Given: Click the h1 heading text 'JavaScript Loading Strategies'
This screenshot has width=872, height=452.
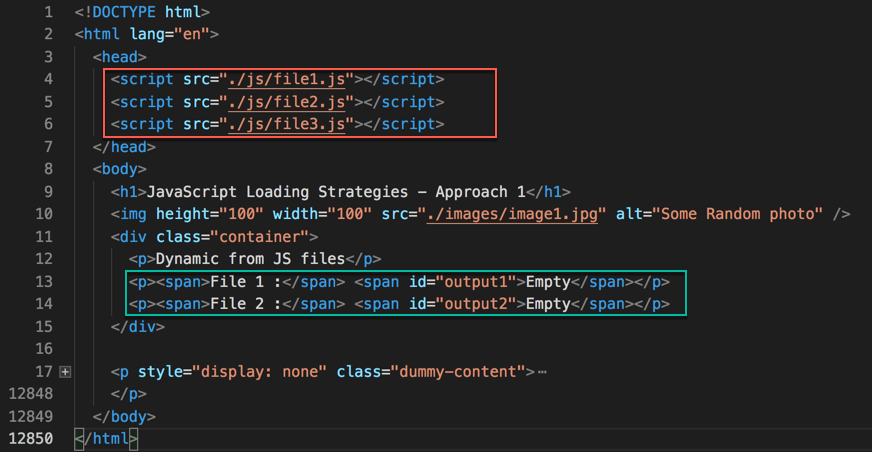Looking at the screenshot, I should pos(277,192).
